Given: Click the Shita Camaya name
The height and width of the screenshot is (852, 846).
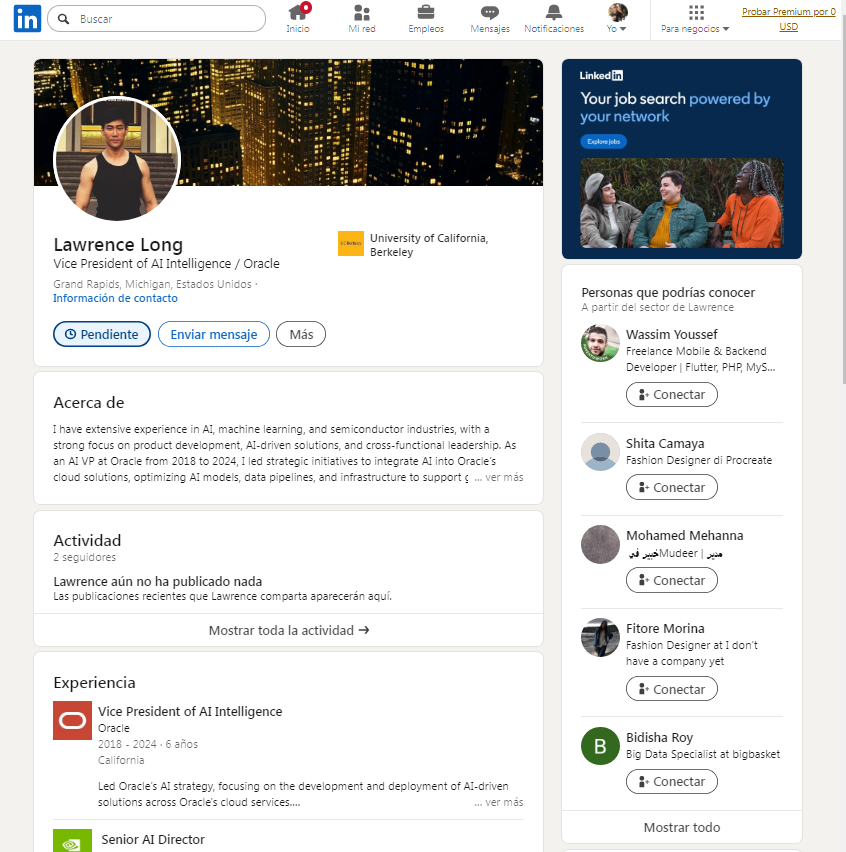Looking at the screenshot, I should click(665, 443).
